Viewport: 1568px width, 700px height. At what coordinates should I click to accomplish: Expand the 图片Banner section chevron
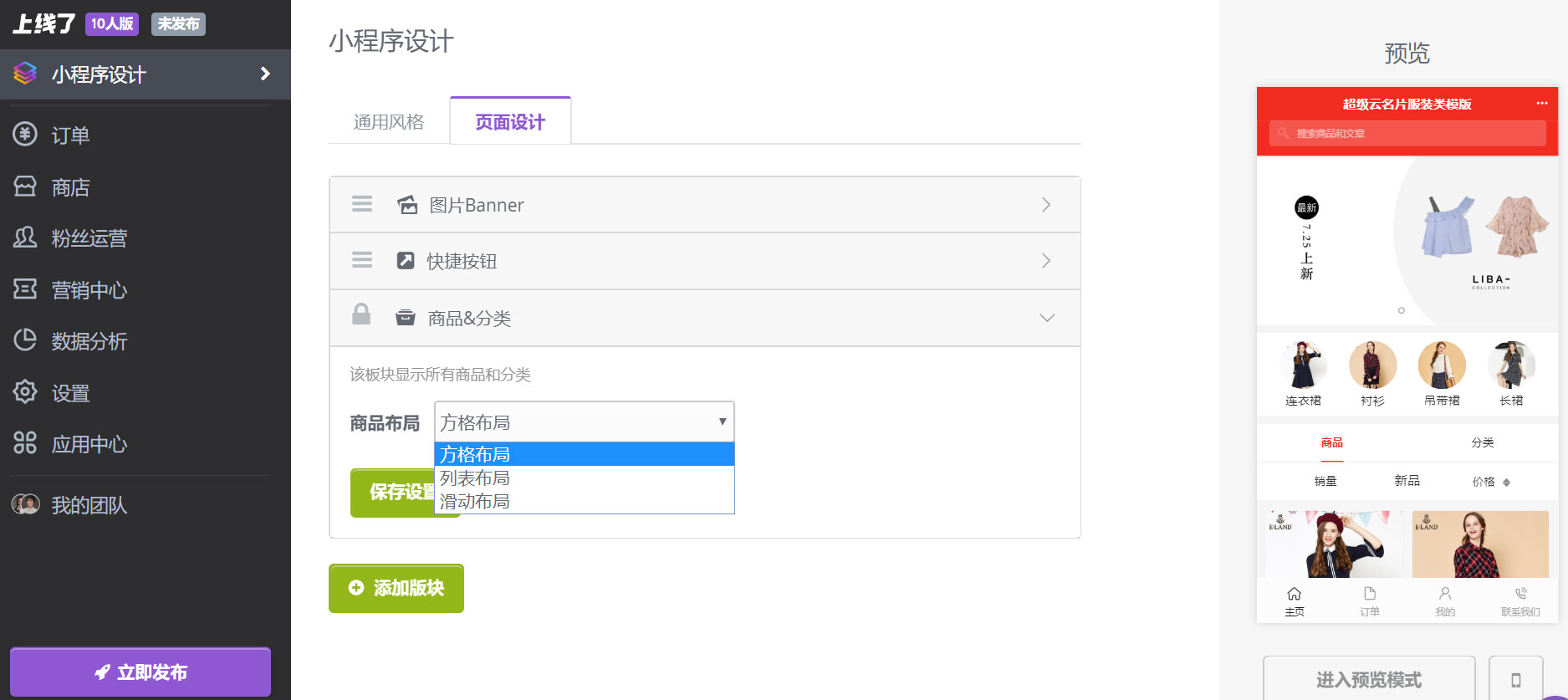[x=1046, y=205]
